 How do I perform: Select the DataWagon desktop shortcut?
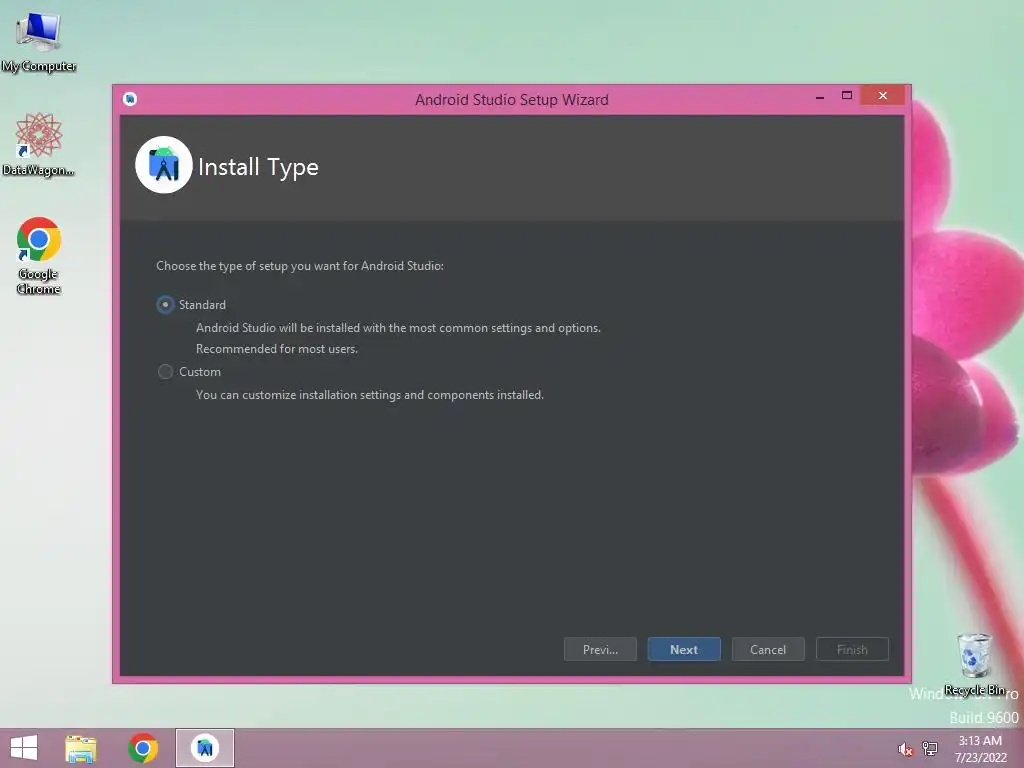point(39,144)
